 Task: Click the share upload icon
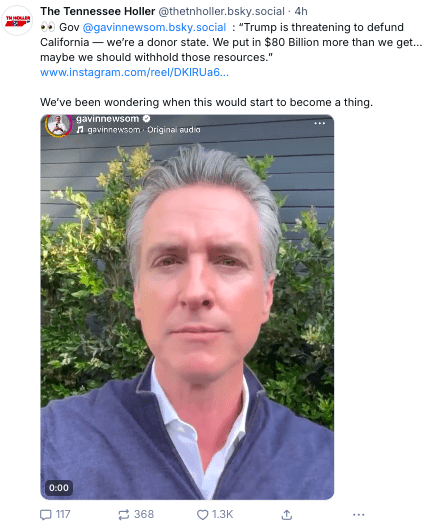(x=286, y=514)
